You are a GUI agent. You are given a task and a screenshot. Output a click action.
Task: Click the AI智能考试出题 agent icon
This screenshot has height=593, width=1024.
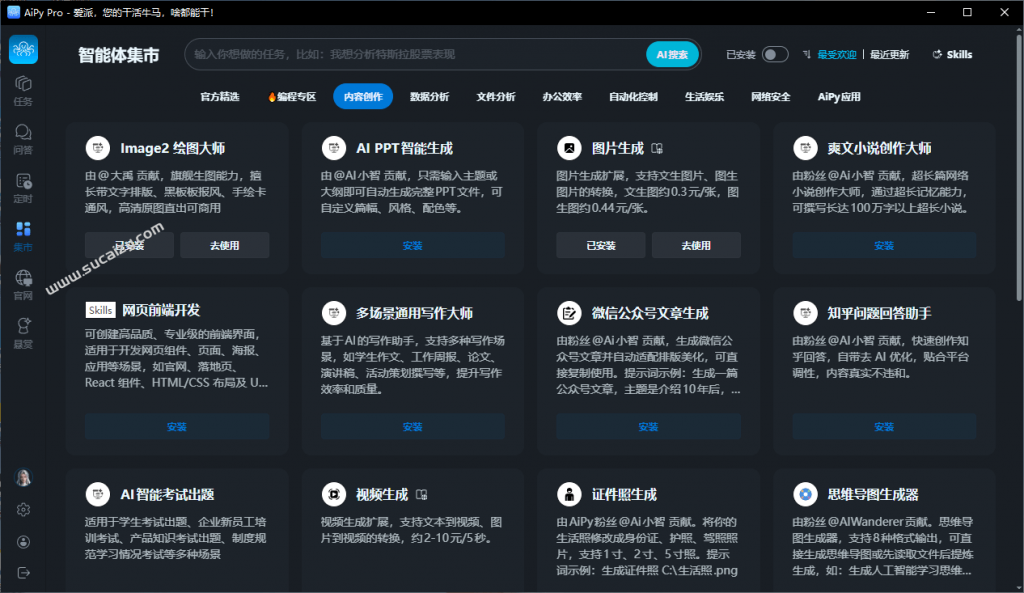98,494
